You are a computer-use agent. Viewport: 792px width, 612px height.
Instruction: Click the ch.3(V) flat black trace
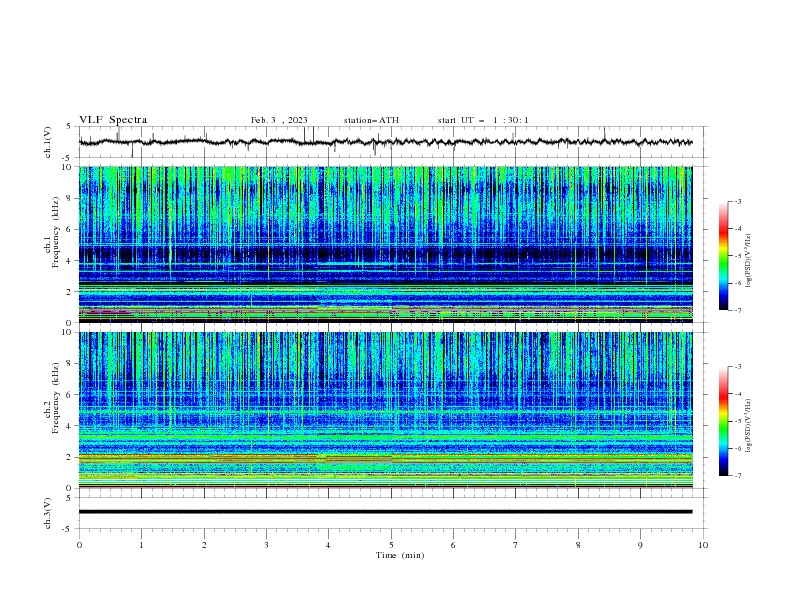(386, 512)
